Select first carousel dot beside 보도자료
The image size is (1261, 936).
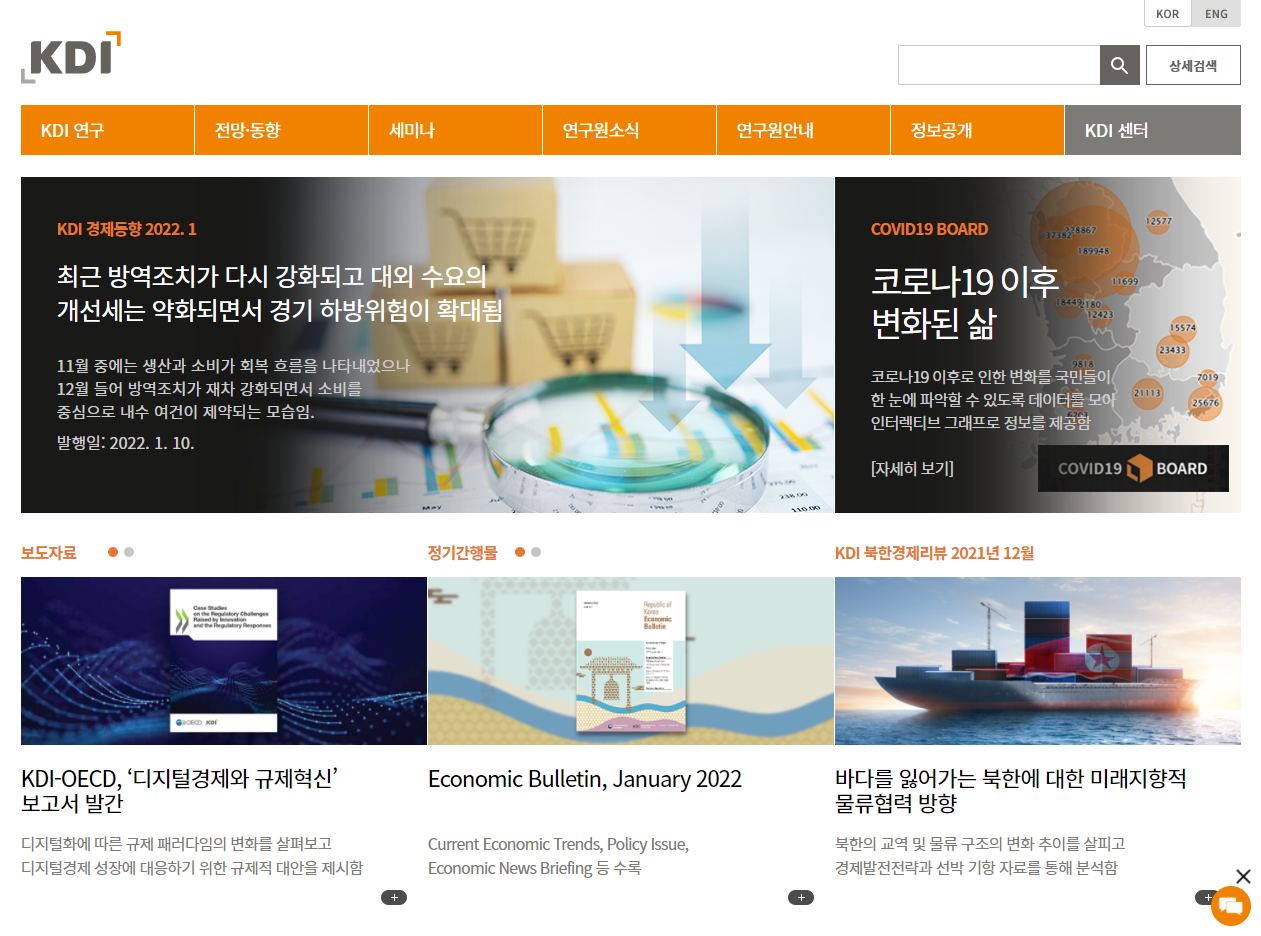(x=113, y=552)
